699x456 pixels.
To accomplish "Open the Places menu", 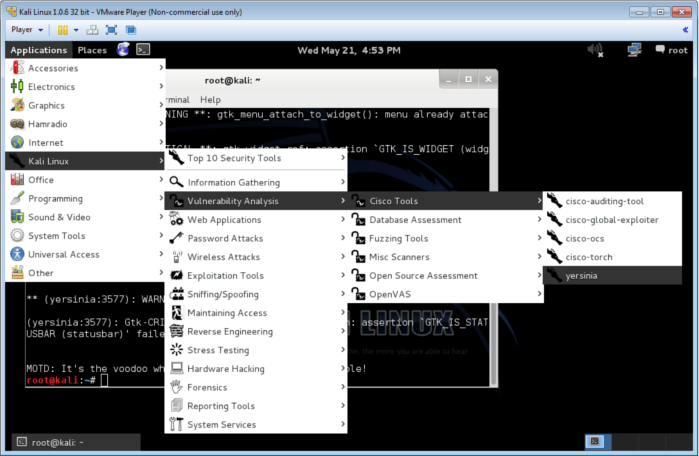I will pyautogui.click(x=92, y=50).
